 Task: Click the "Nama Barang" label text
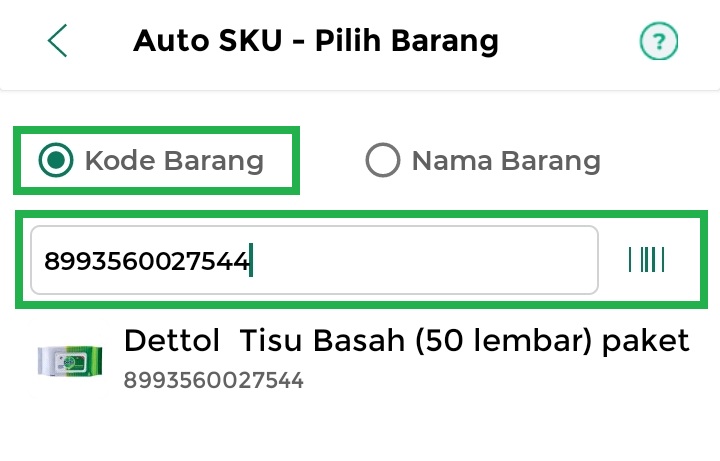[506, 160]
